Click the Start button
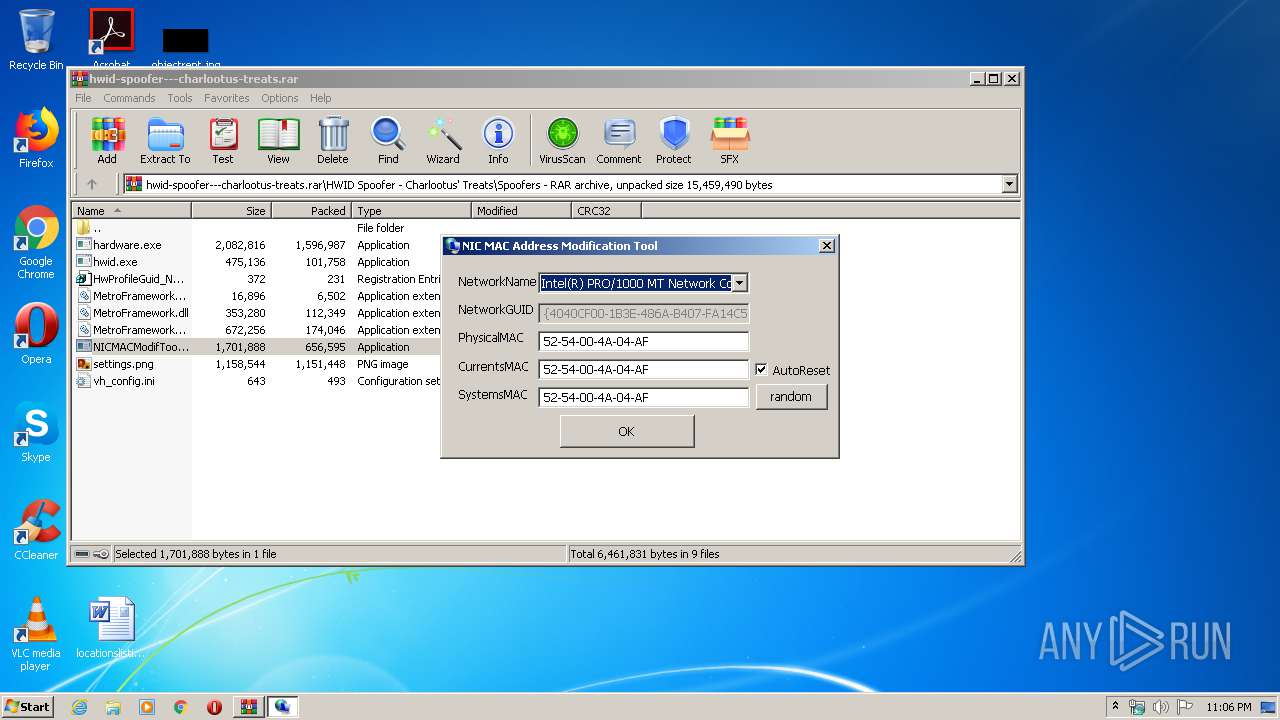 coord(27,707)
